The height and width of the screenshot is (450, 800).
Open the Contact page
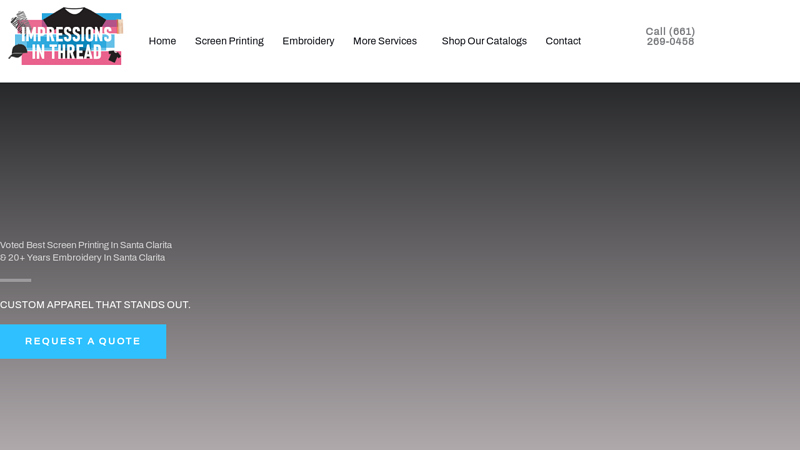tap(563, 41)
